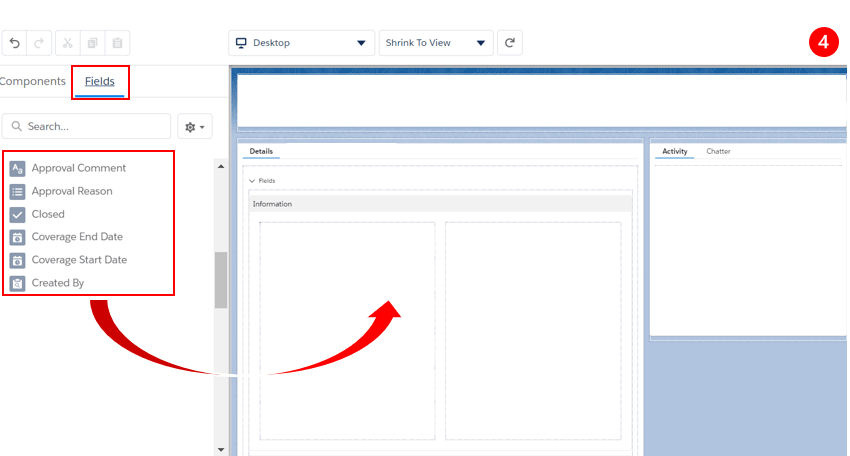Select the Closed field label
The height and width of the screenshot is (456, 850).
(48, 214)
